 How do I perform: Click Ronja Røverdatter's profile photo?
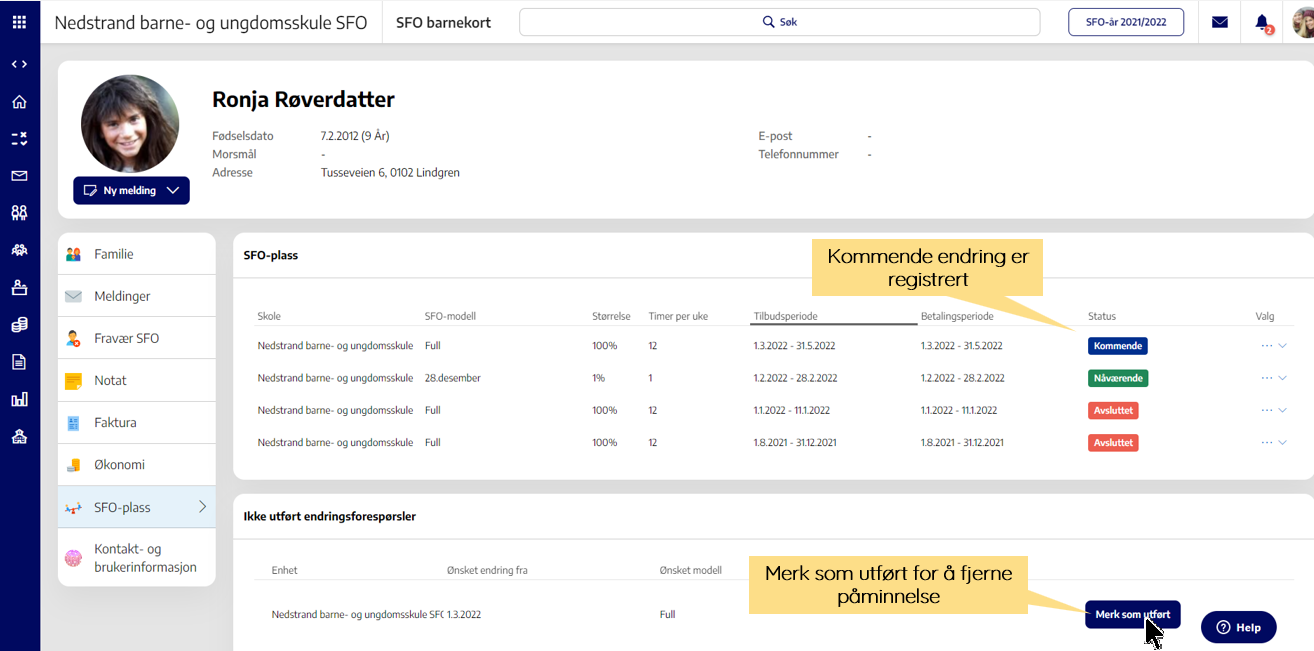point(130,124)
